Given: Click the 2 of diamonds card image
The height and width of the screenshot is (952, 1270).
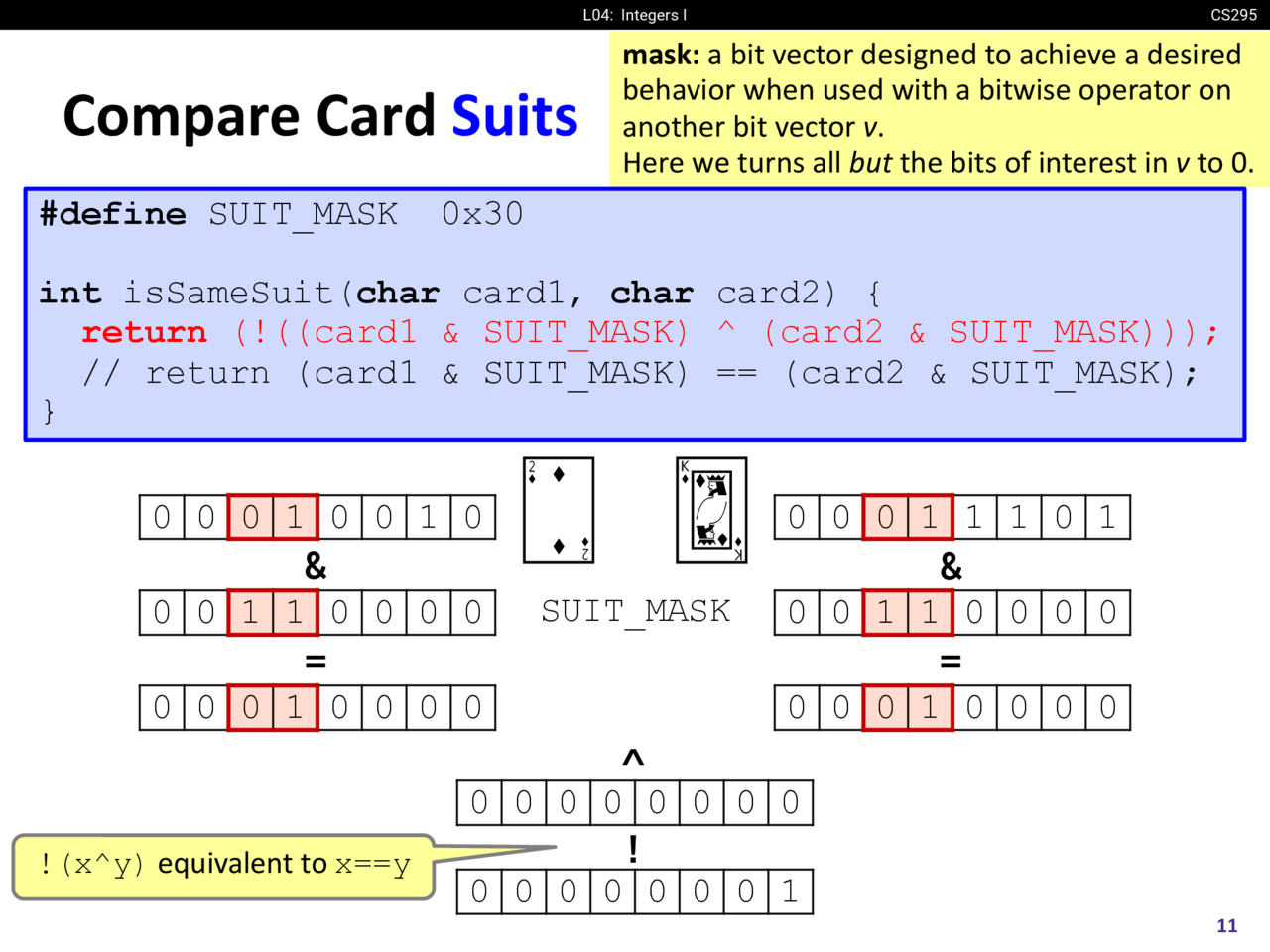Looking at the screenshot, I should tap(559, 511).
